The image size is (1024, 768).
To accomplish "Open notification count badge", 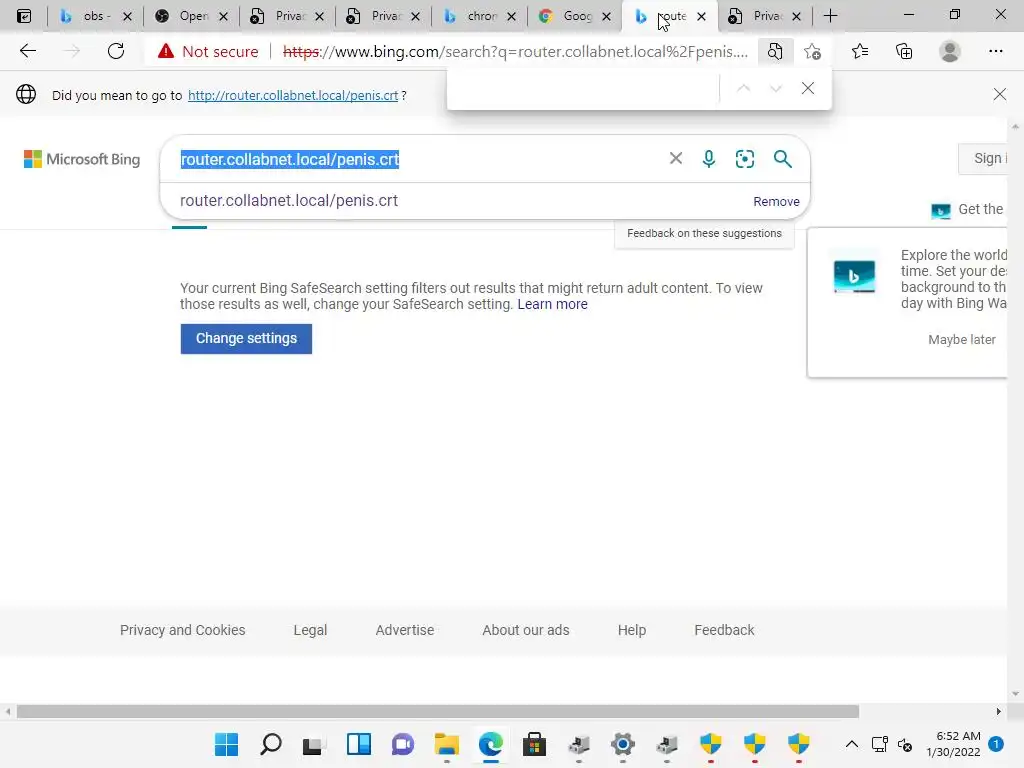I will [995, 744].
